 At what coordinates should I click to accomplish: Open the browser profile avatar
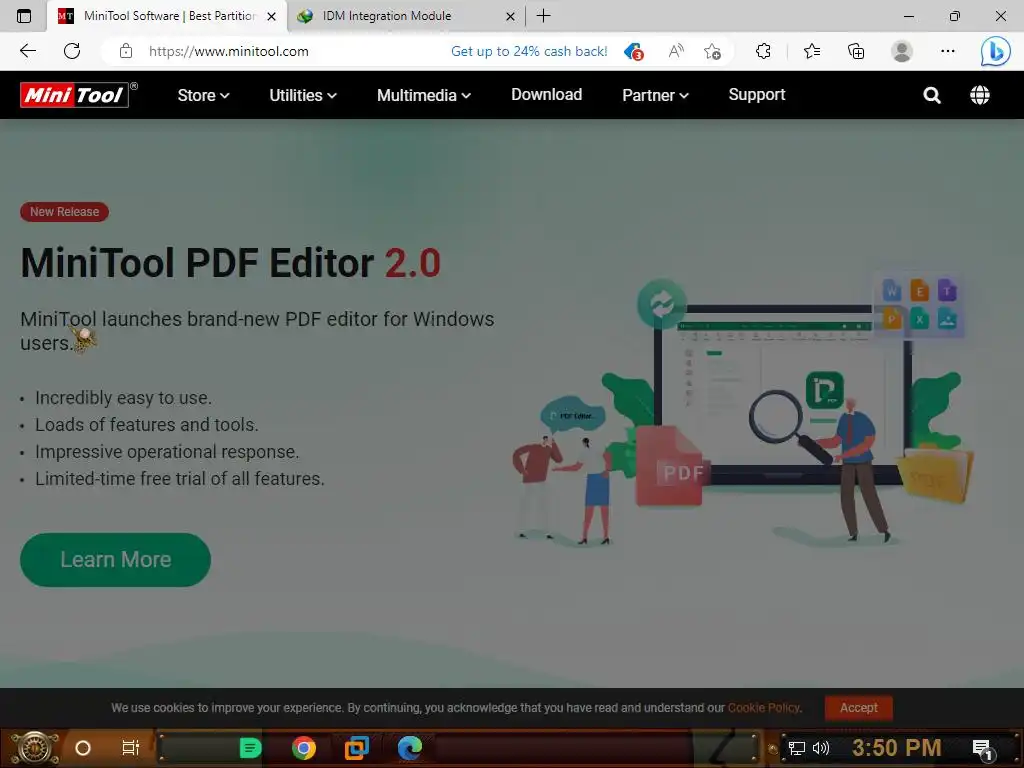pyautogui.click(x=902, y=51)
